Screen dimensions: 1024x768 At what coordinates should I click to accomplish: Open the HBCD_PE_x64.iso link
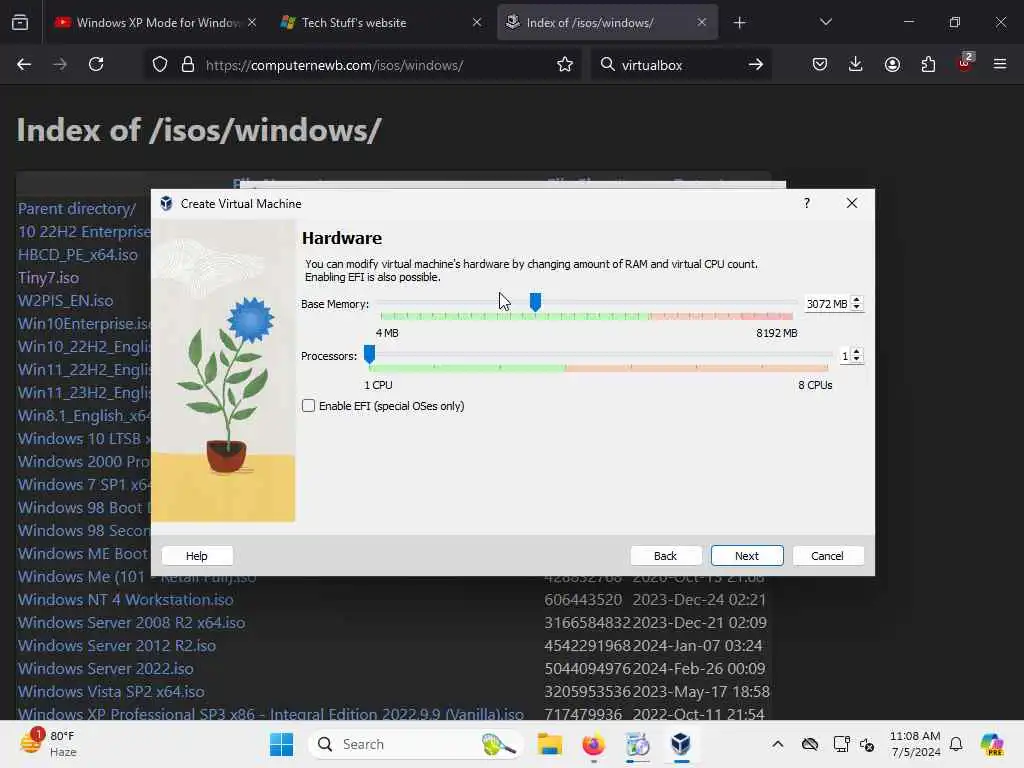point(78,255)
